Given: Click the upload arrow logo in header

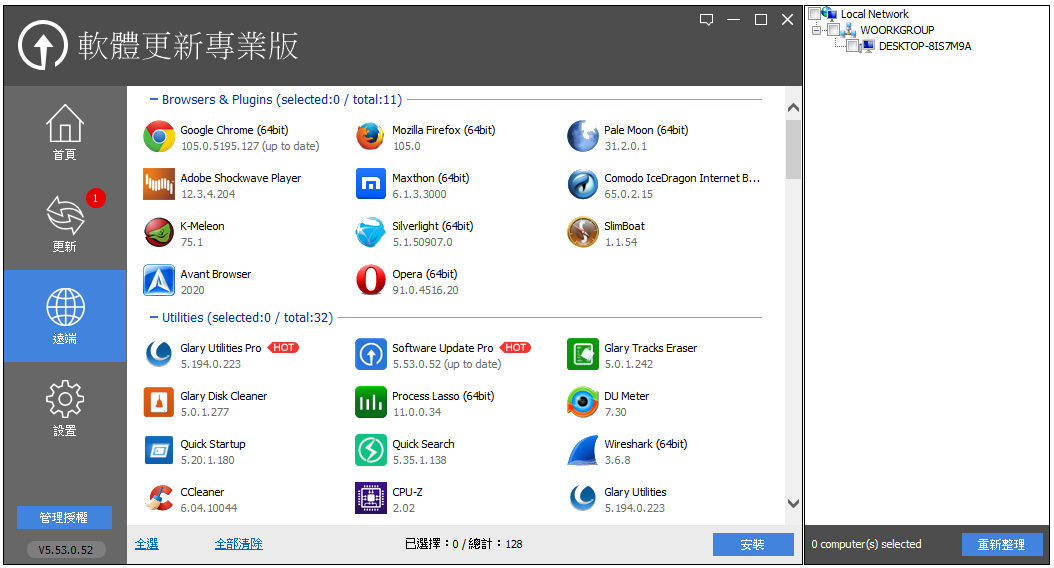Looking at the screenshot, I should [x=42, y=45].
